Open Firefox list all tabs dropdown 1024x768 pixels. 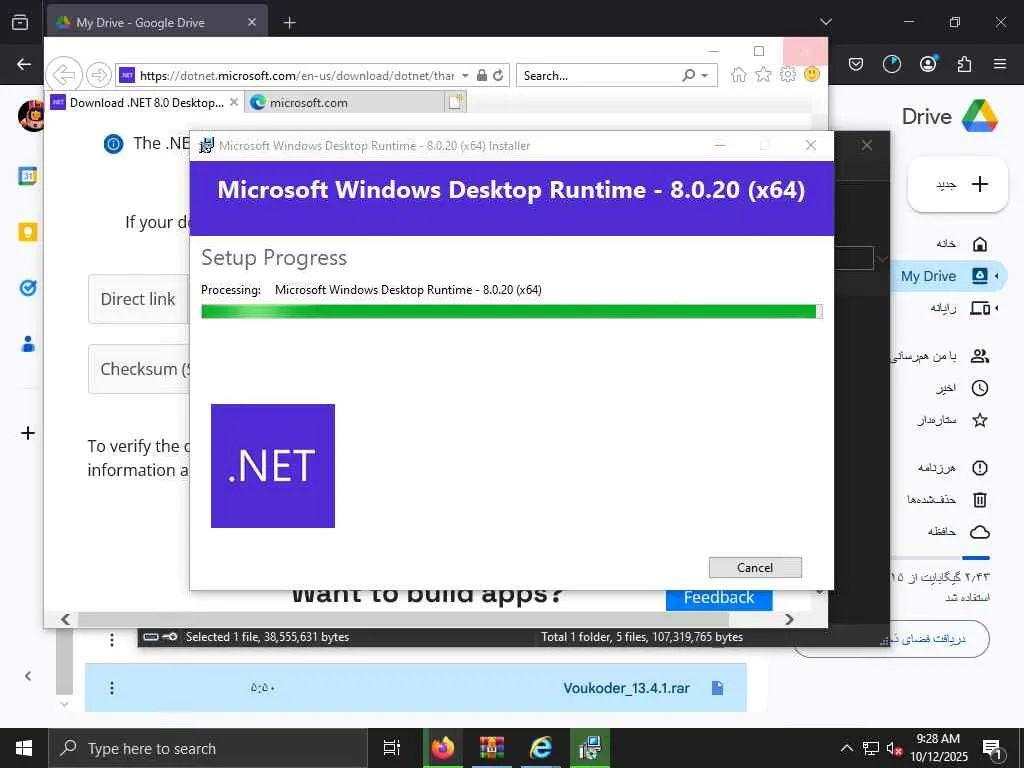[x=825, y=22]
